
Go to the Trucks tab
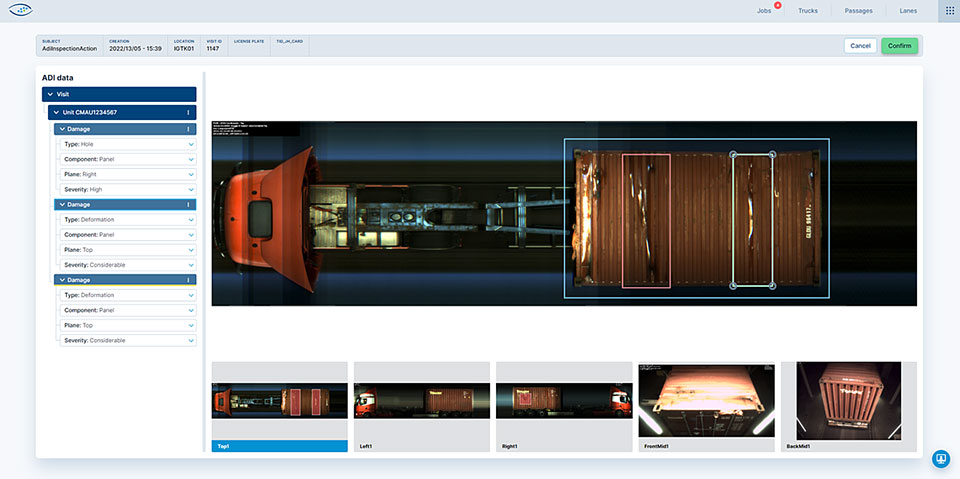[x=808, y=11]
